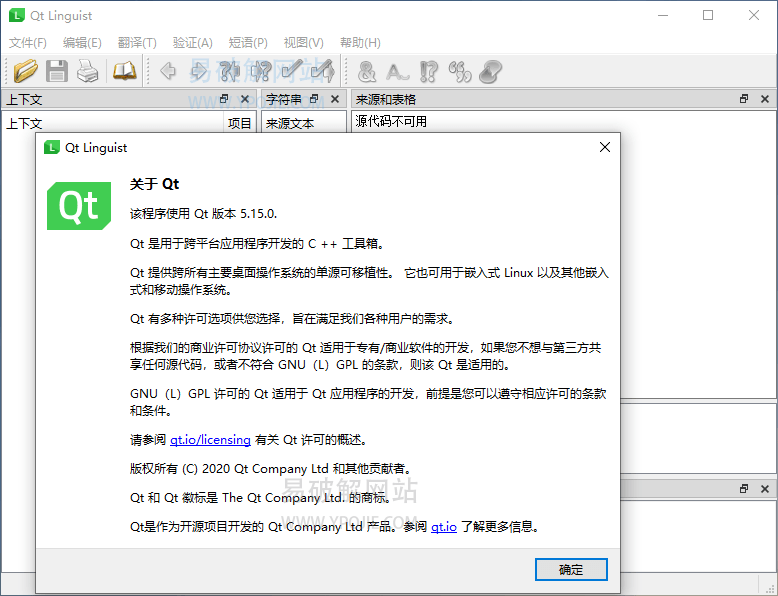Image resolution: width=778 pixels, height=596 pixels.
Task: Open the qt.io/licensing link
Action: tap(196, 439)
